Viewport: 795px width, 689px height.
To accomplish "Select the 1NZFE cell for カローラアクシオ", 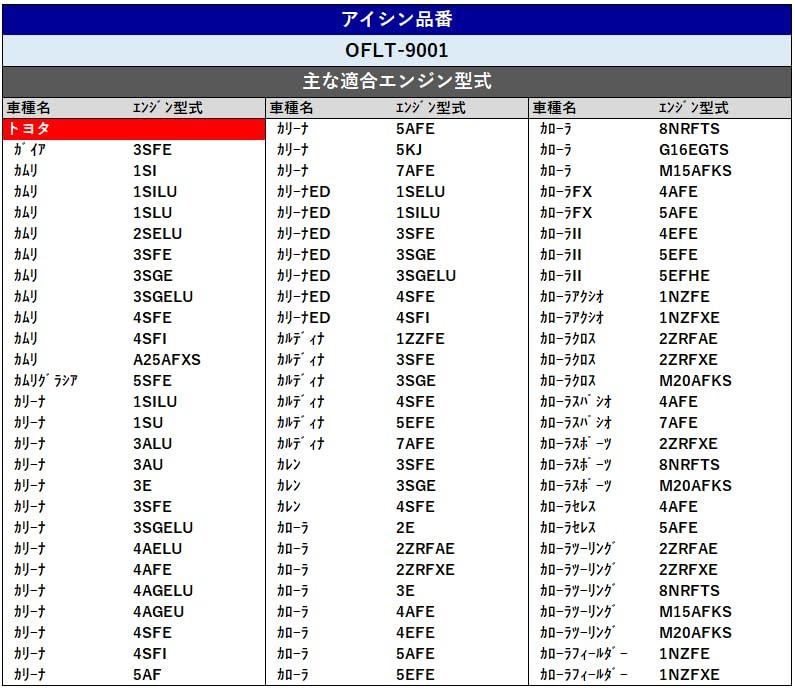I will pos(684,297).
